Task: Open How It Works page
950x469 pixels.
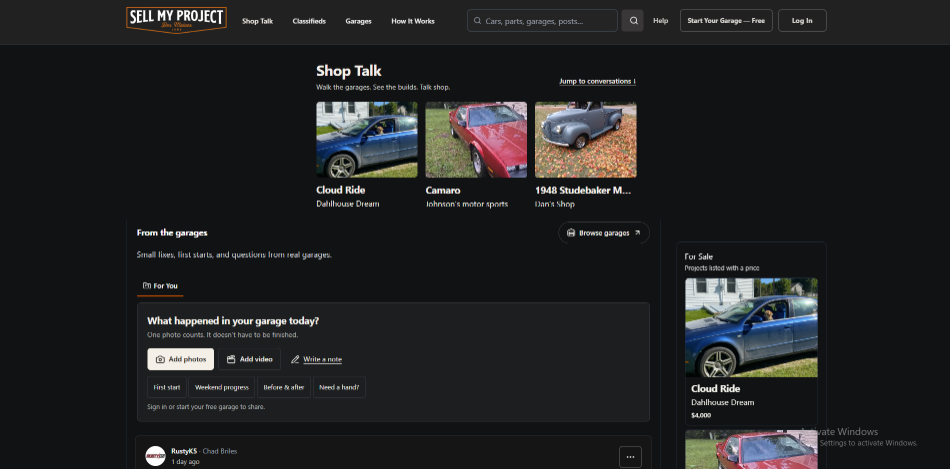Action: click(x=413, y=21)
